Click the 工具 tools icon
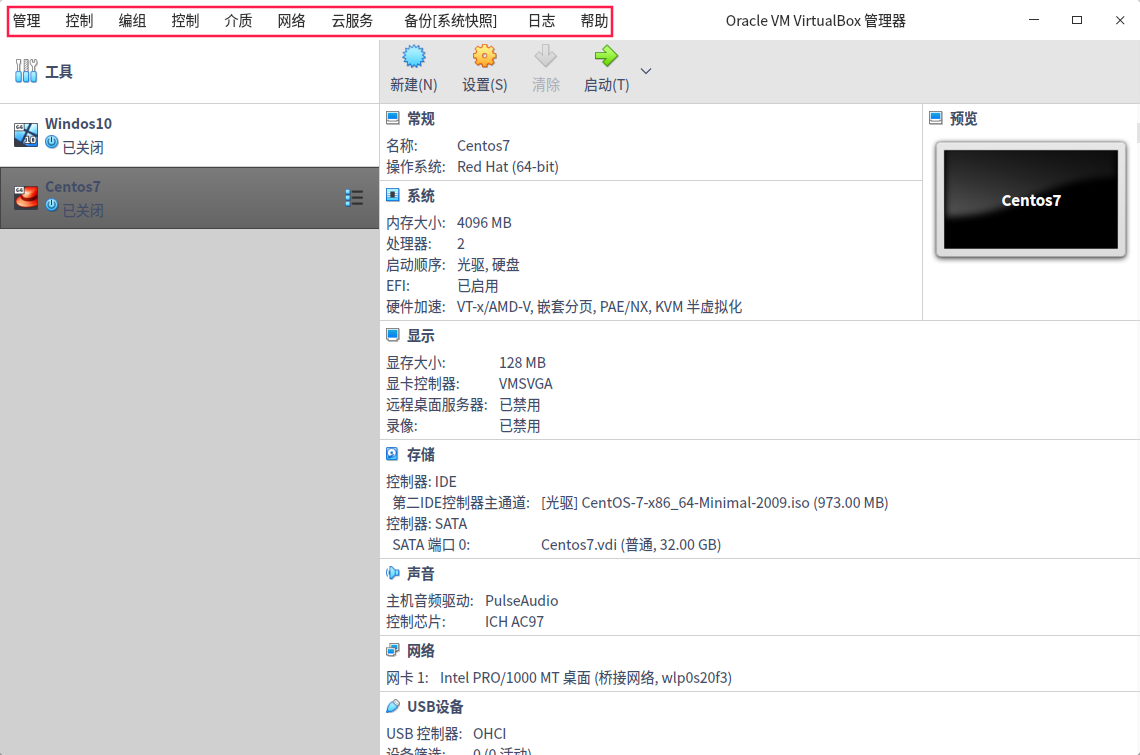 pyautogui.click(x=26, y=71)
